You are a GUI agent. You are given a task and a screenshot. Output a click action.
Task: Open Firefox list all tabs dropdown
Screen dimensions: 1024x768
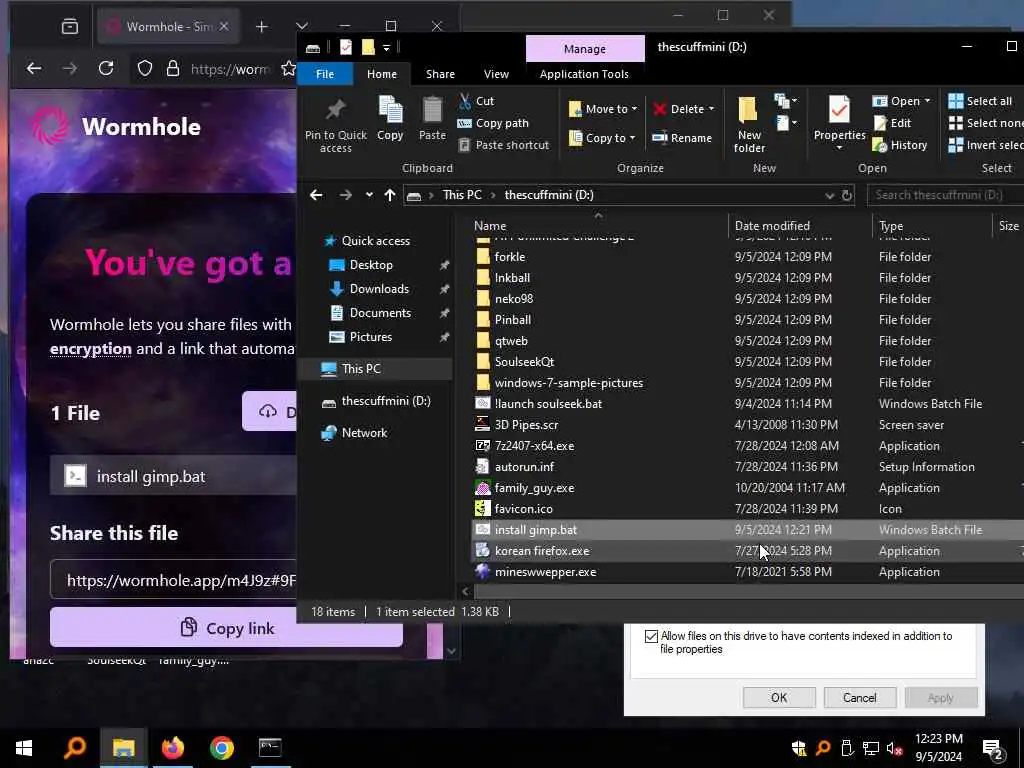tap(301, 26)
